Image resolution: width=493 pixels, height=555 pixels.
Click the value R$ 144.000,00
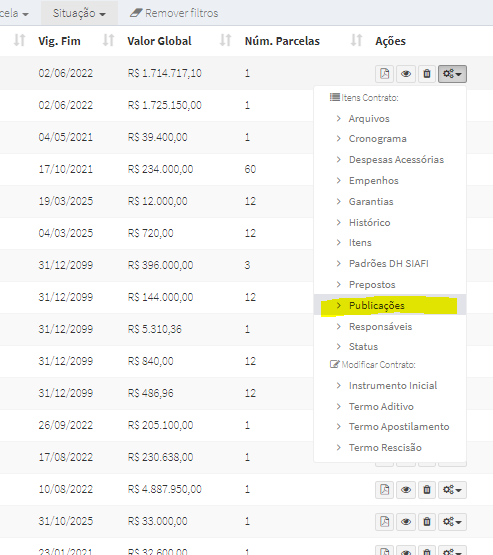coord(160,297)
